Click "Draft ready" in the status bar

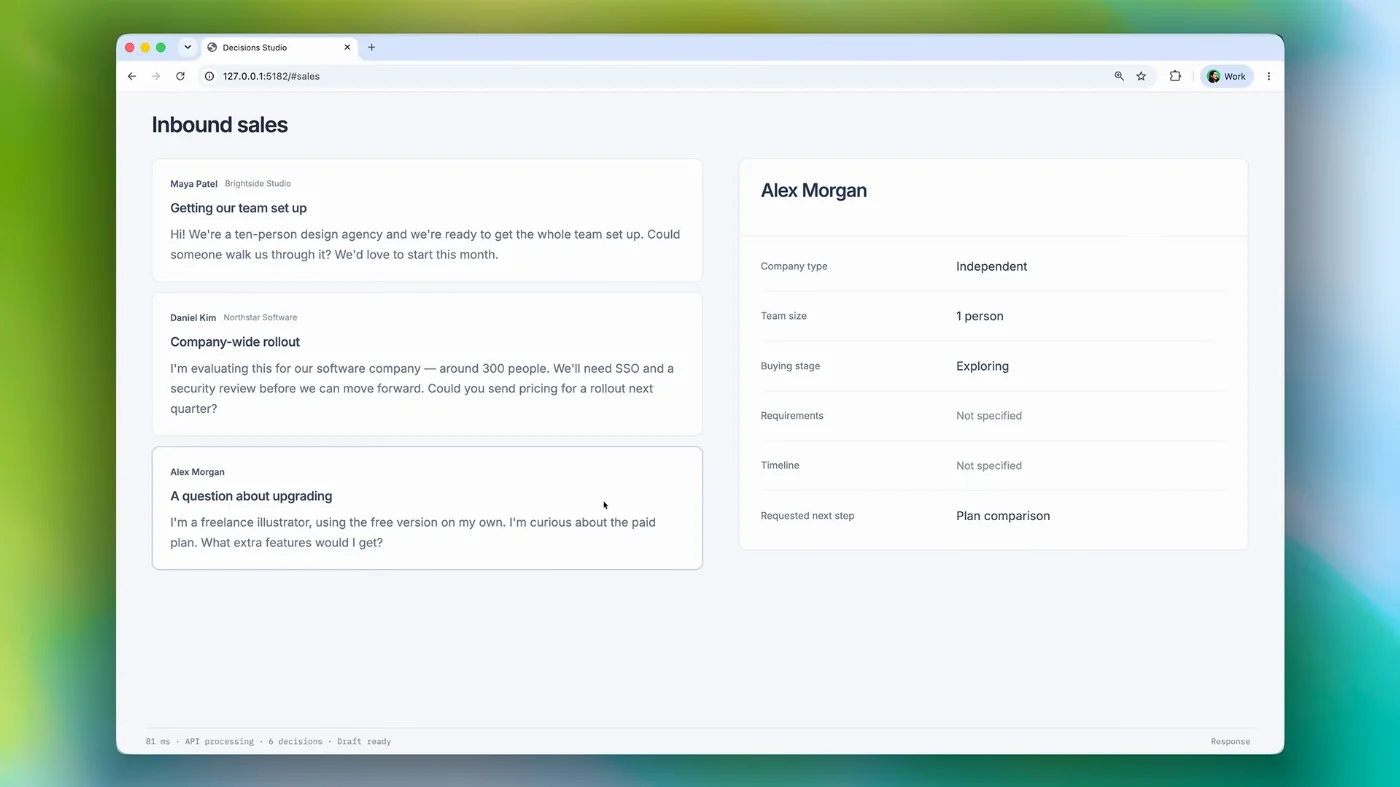tap(364, 742)
